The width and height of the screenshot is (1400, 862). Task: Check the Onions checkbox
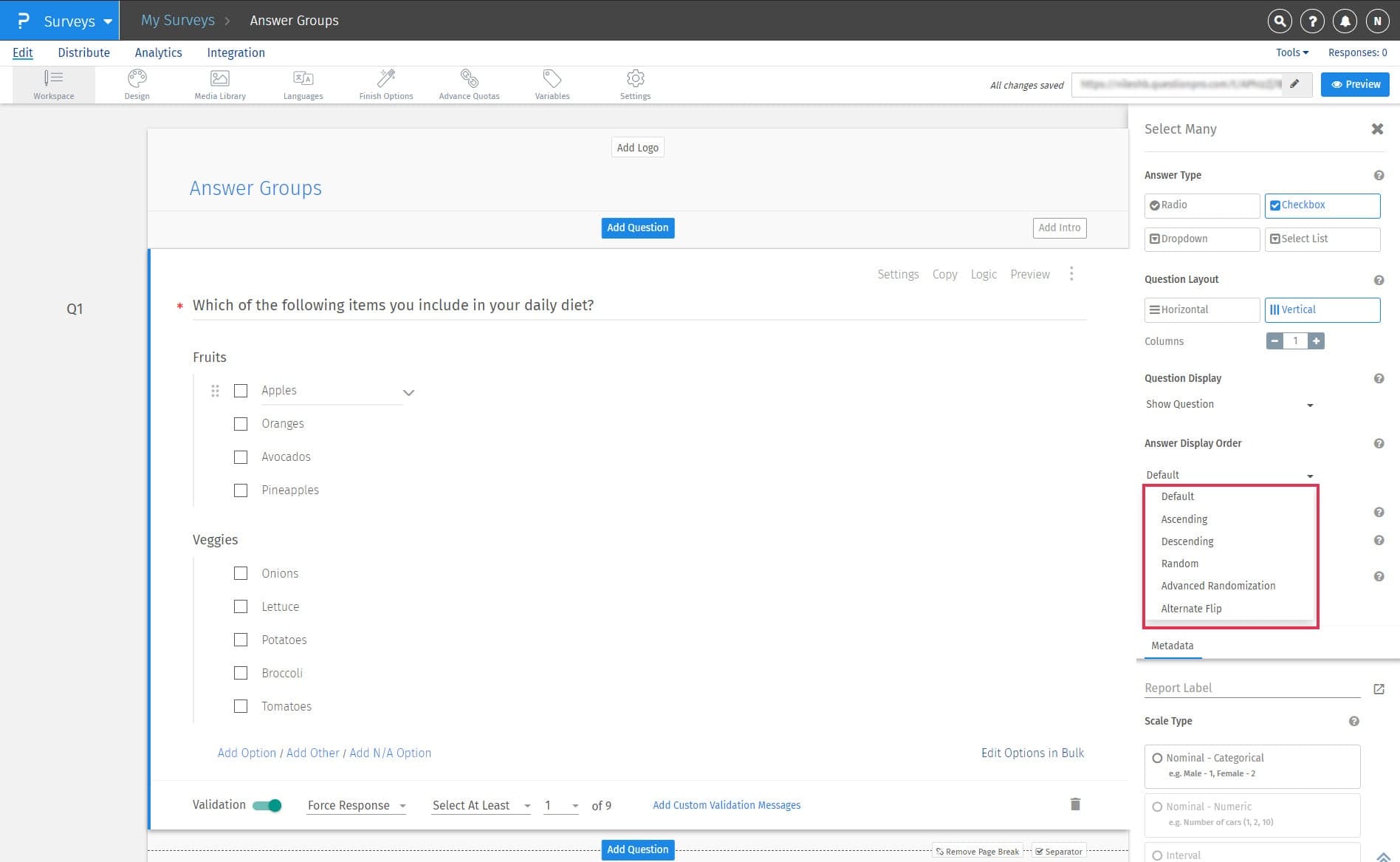click(x=241, y=573)
